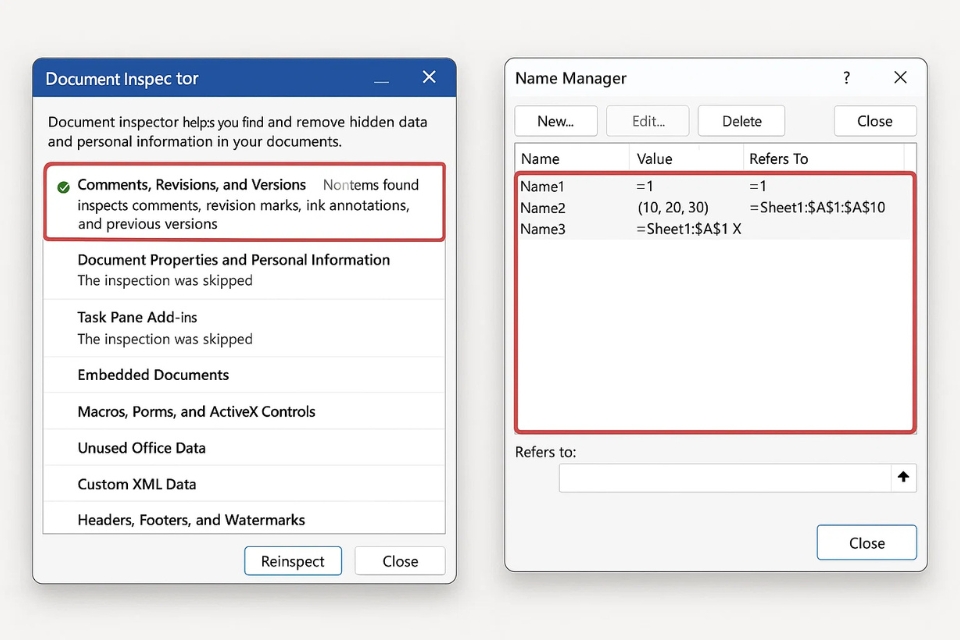Minimize the Document Inspector dialog
960x640 pixels.
click(x=381, y=79)
